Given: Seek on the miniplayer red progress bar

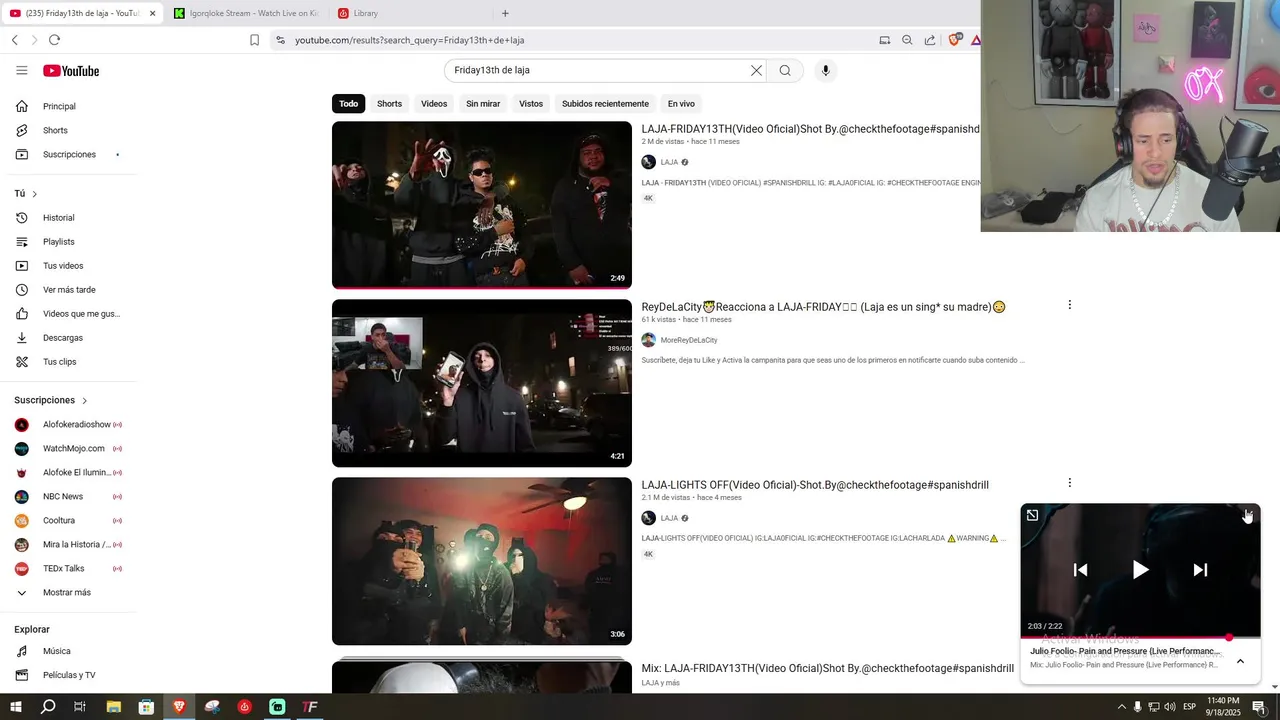Looking at the screenshot, I should 1140,637.
